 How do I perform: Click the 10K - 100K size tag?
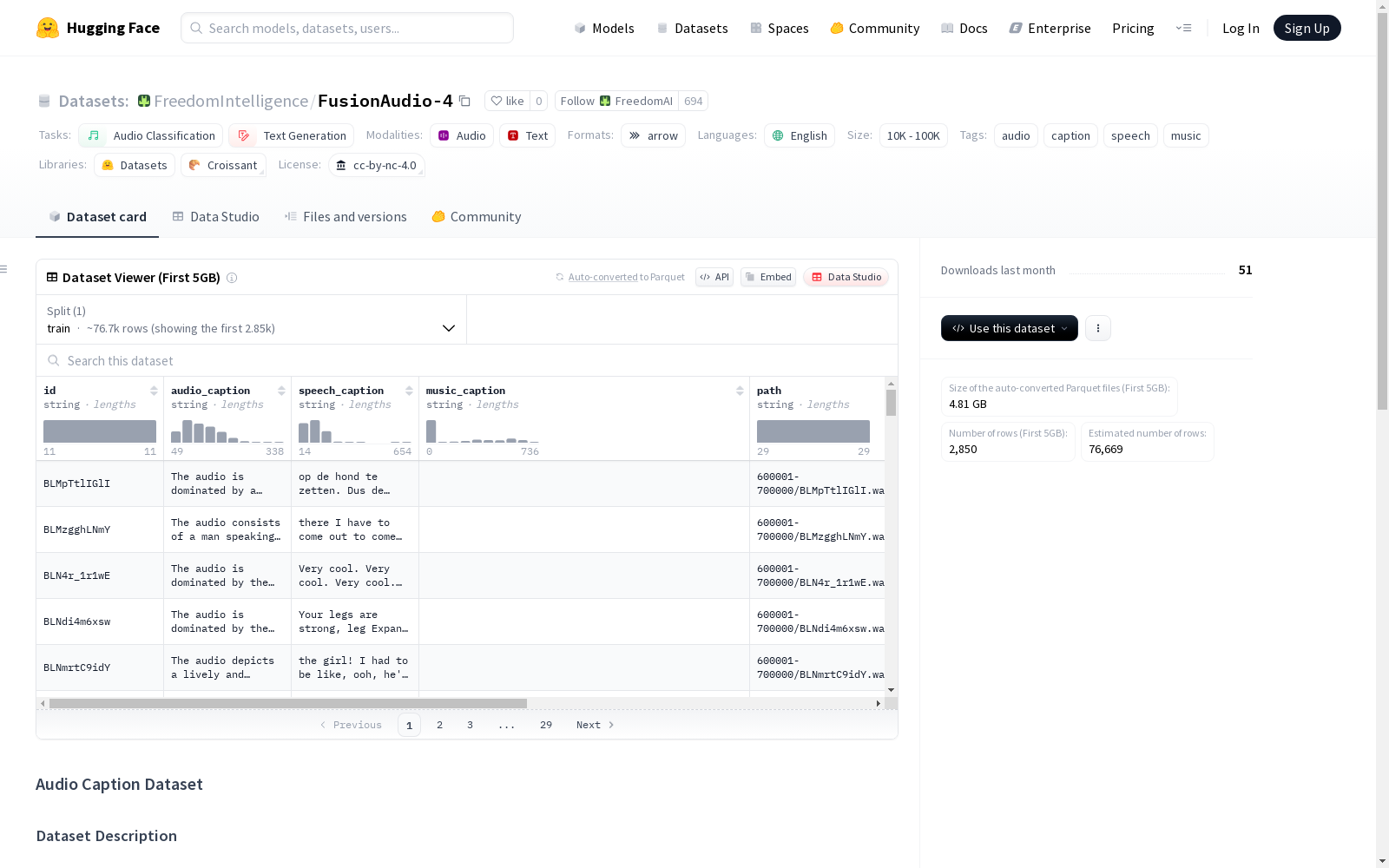pos(913,135)
